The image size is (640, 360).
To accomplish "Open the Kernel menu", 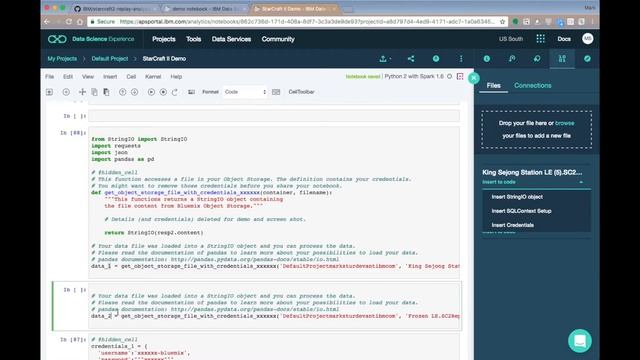I will click(153, 77).
